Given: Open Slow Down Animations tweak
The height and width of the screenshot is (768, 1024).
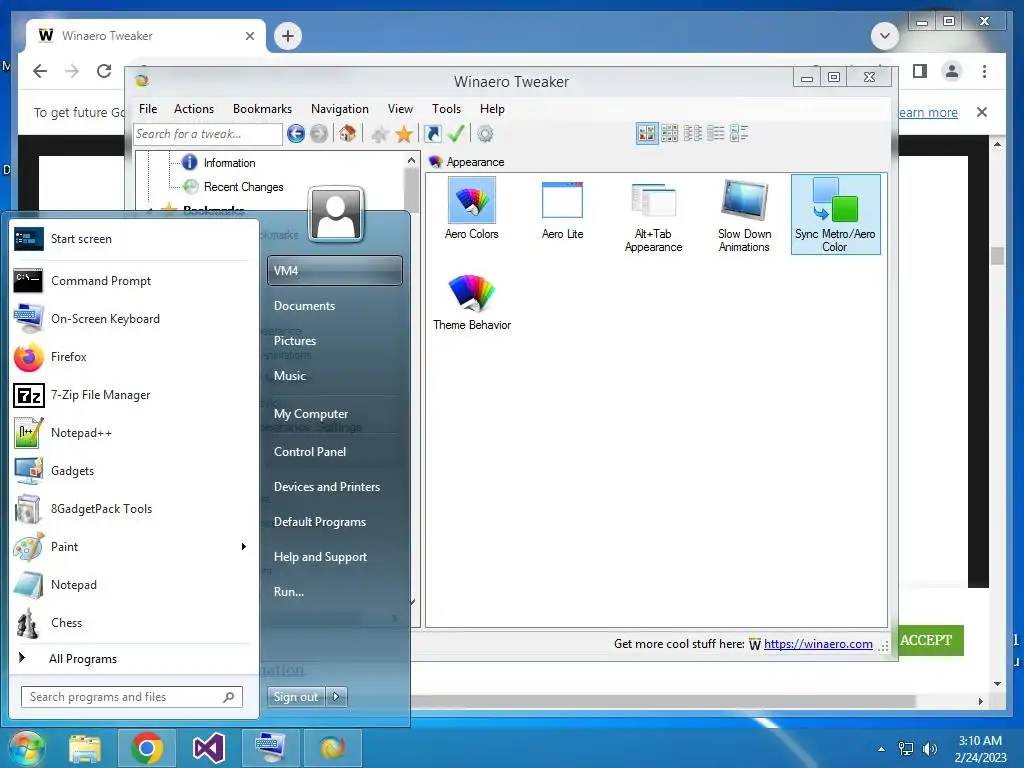Looking at the screenshot, I should (x=744, y=216).
